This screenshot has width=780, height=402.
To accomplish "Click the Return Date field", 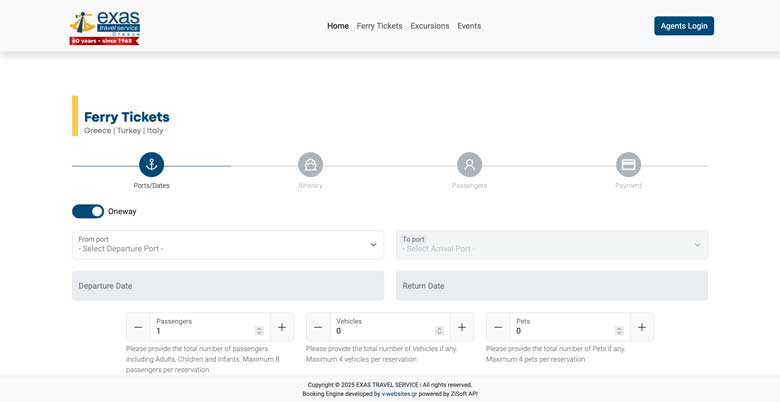I will (552, 286).
